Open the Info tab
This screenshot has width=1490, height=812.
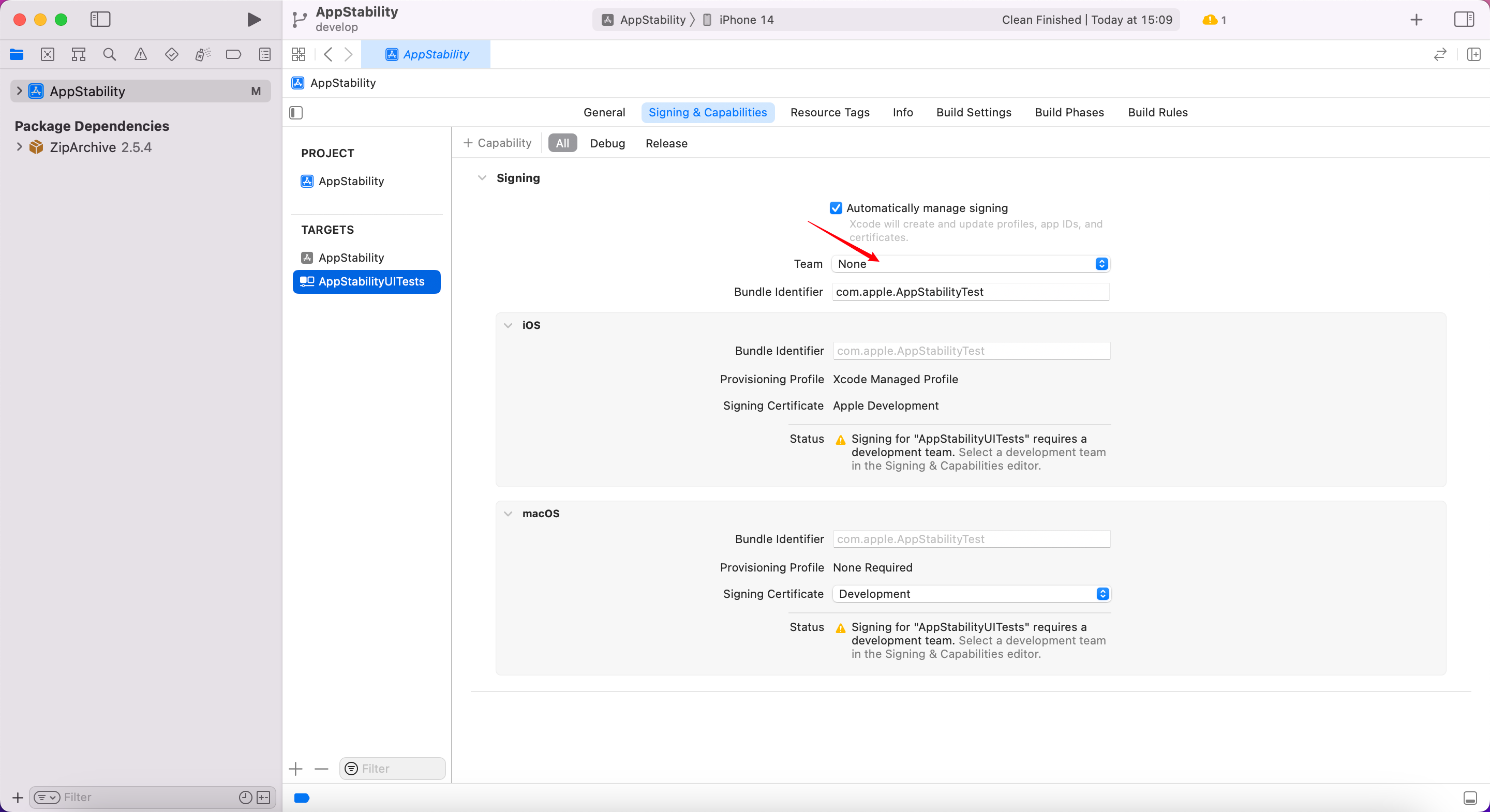902,112
